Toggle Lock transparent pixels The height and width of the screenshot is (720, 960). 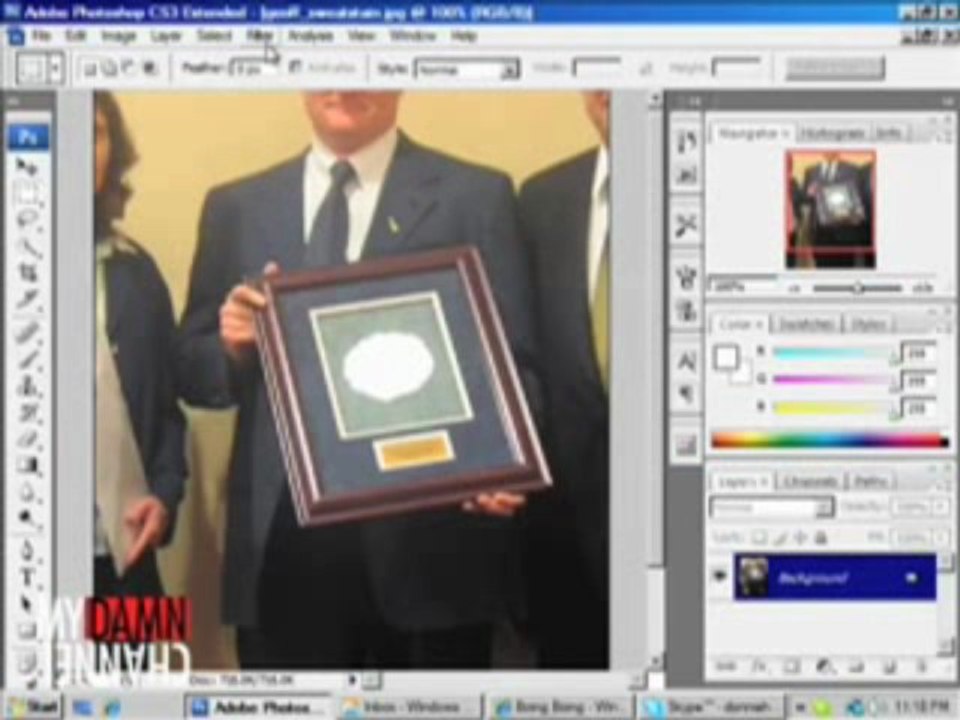(x=759, y=538)
